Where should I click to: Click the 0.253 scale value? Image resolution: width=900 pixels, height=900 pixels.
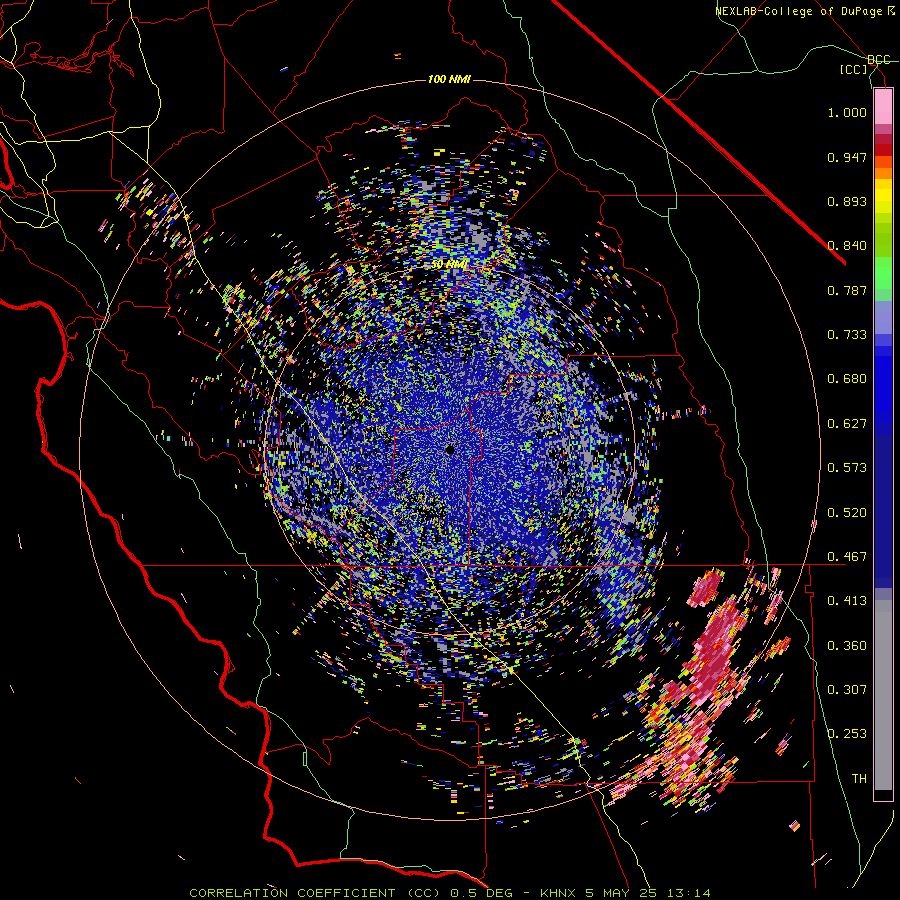tap(847, 734)
